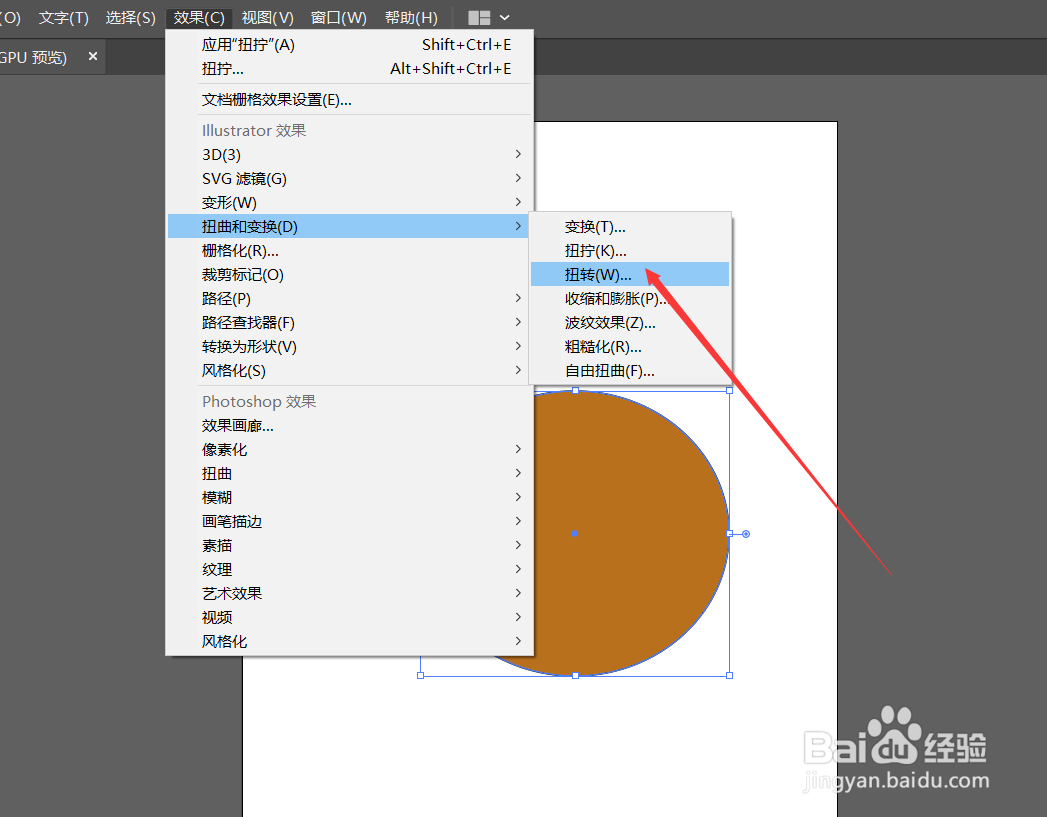Expand the 素描 submenu

tap(349, 545)
